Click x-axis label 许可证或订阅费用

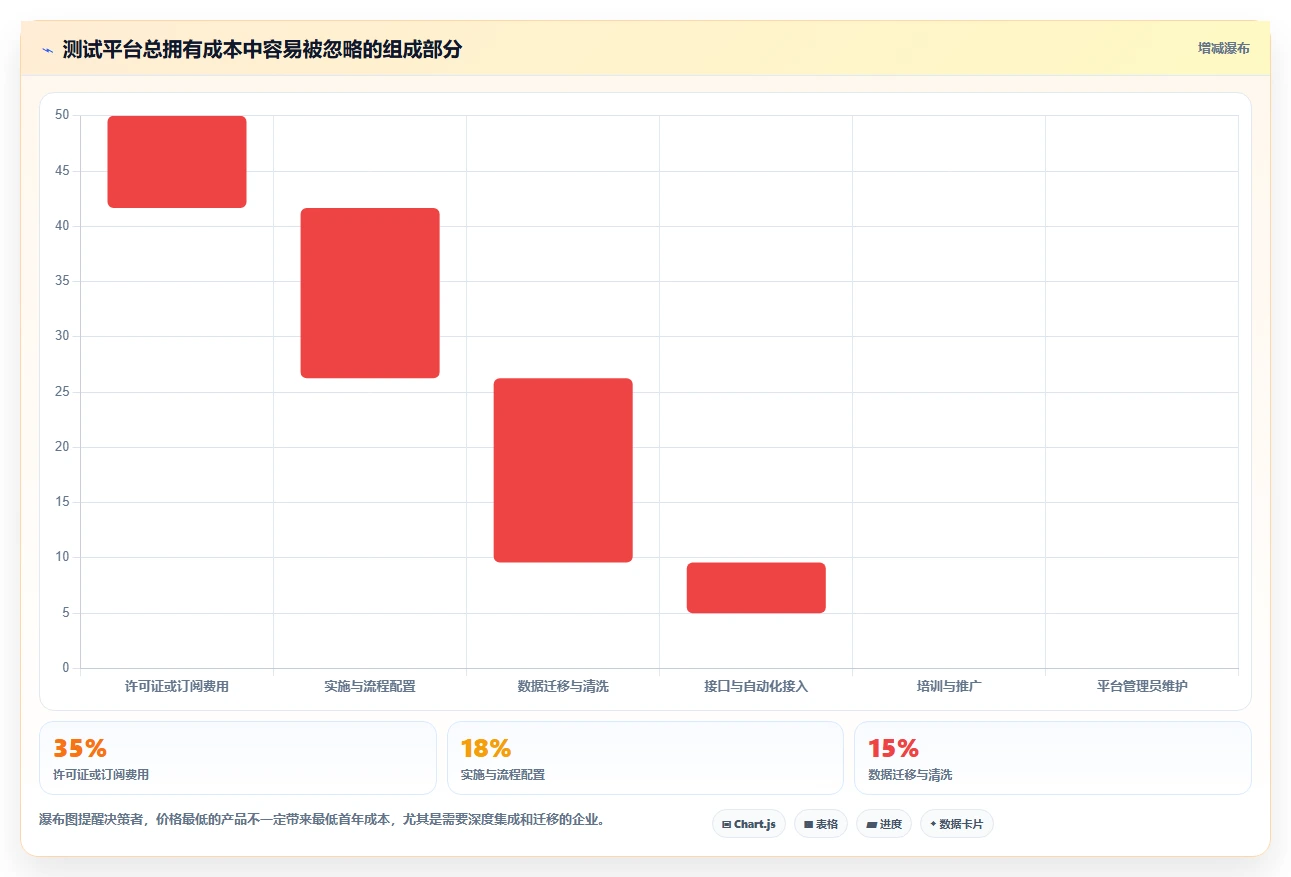click(177, 687)
